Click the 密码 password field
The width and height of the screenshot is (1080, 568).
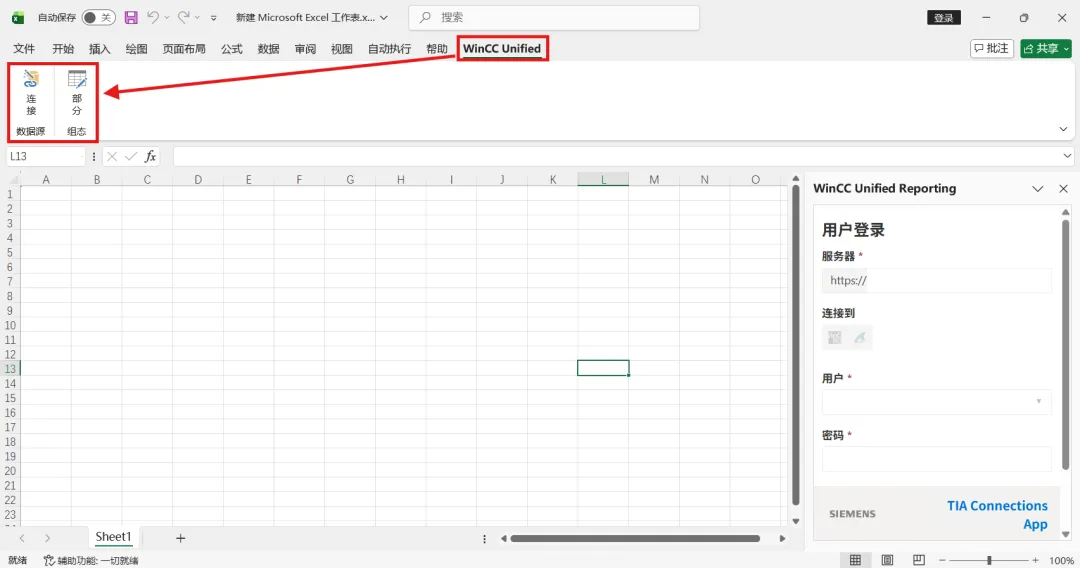click(937, 459)
